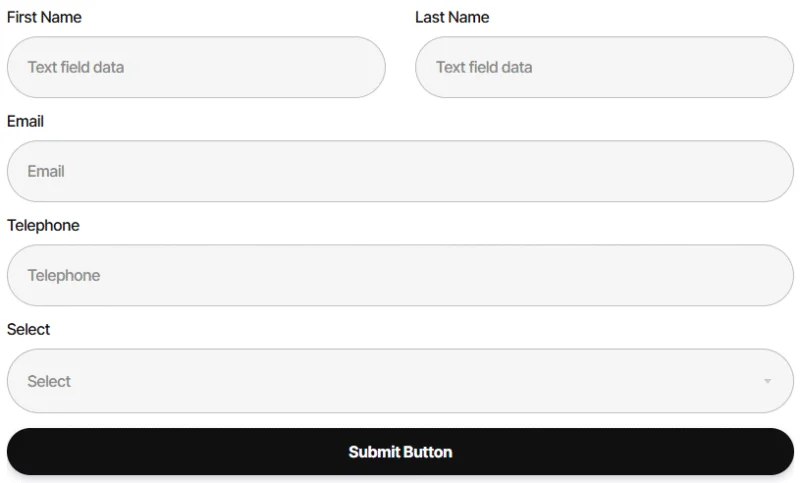Focus the Last Name input field
The height and width of the screenshot is (483, 800).
click(x=604, y=67)
